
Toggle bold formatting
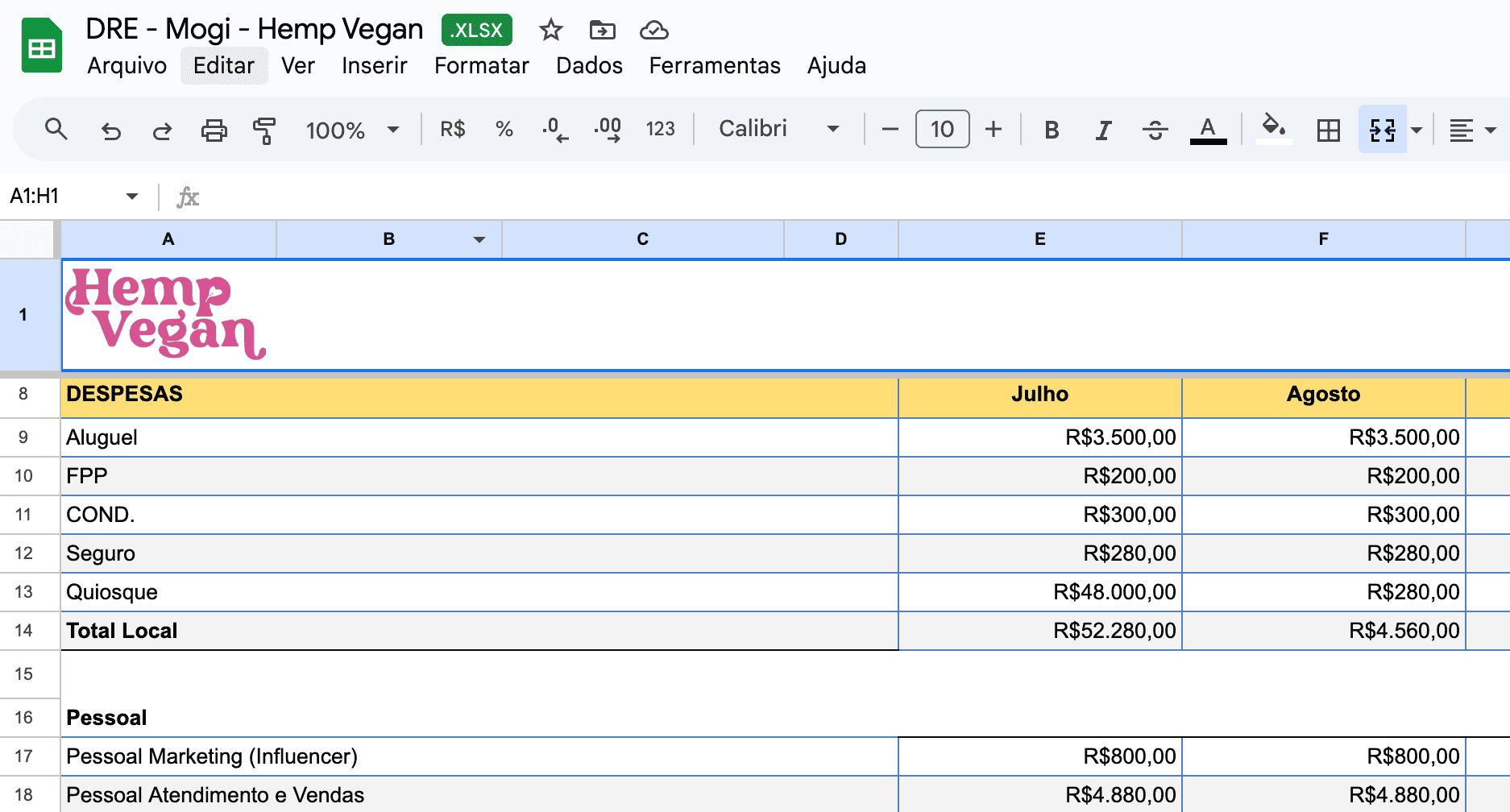tap(1051, 130)
